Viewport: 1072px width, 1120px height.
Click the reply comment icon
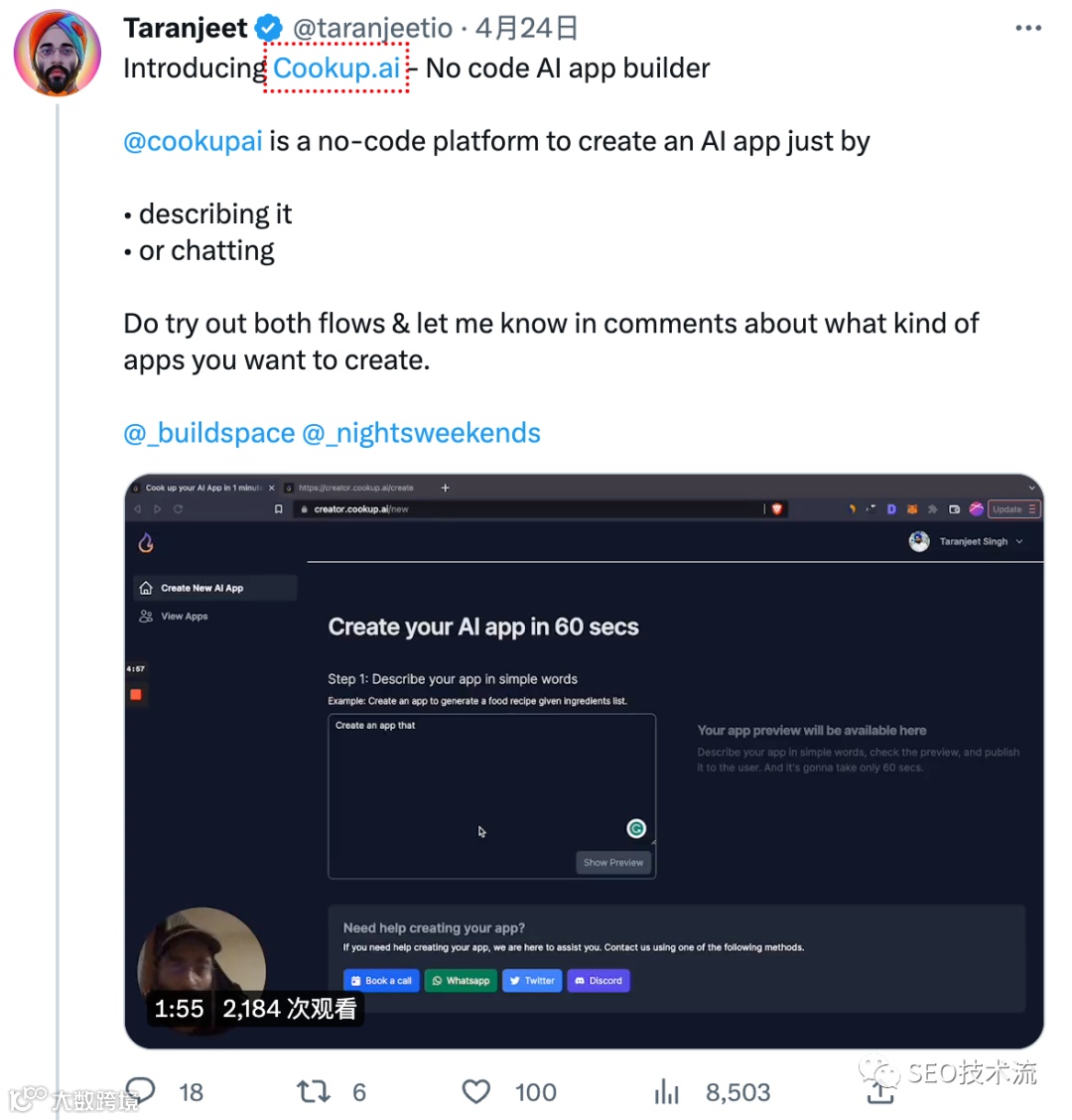click(x=140, y=1091)
